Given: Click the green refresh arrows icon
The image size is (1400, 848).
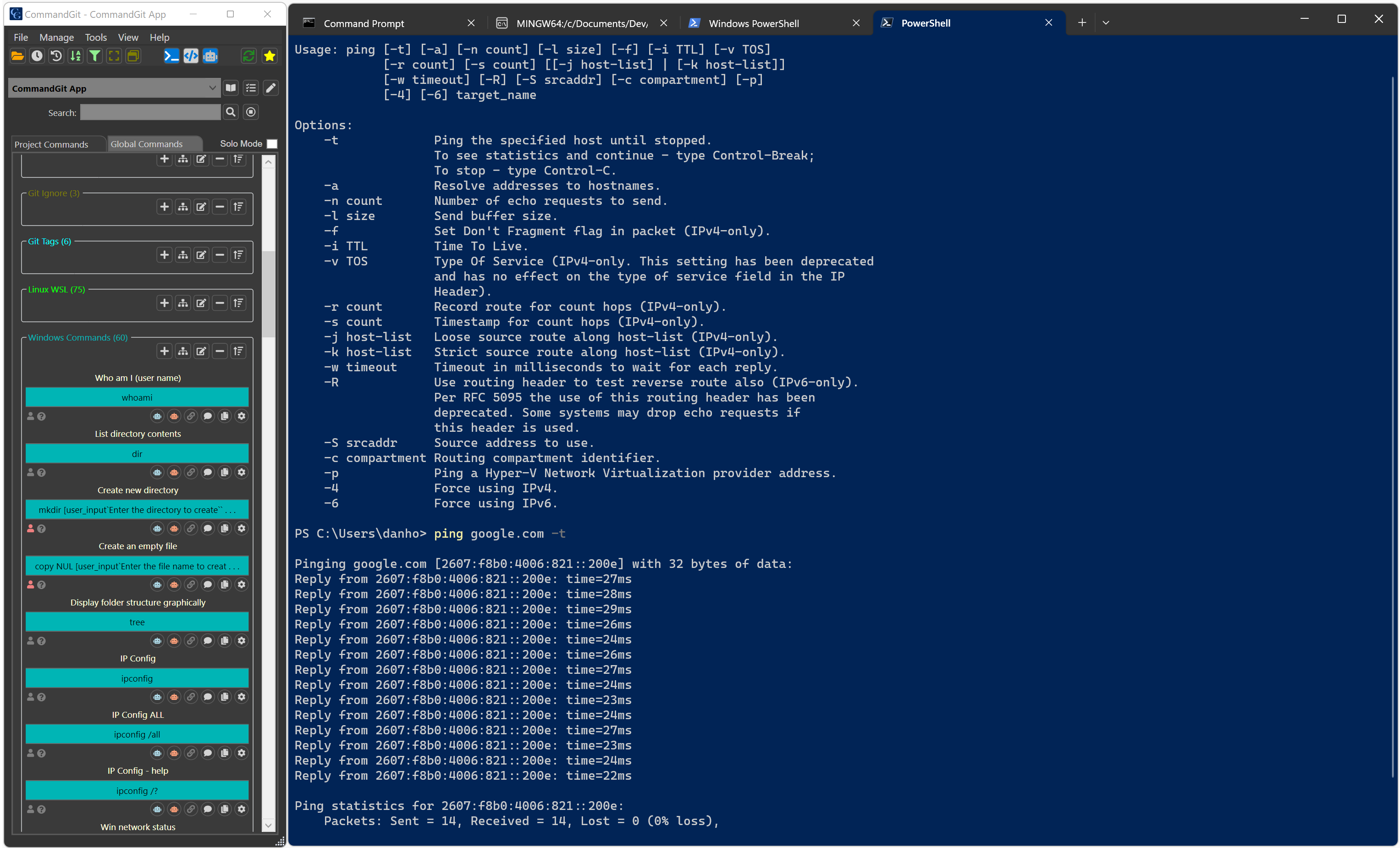Looking at the screenshot, I should 248,55.
